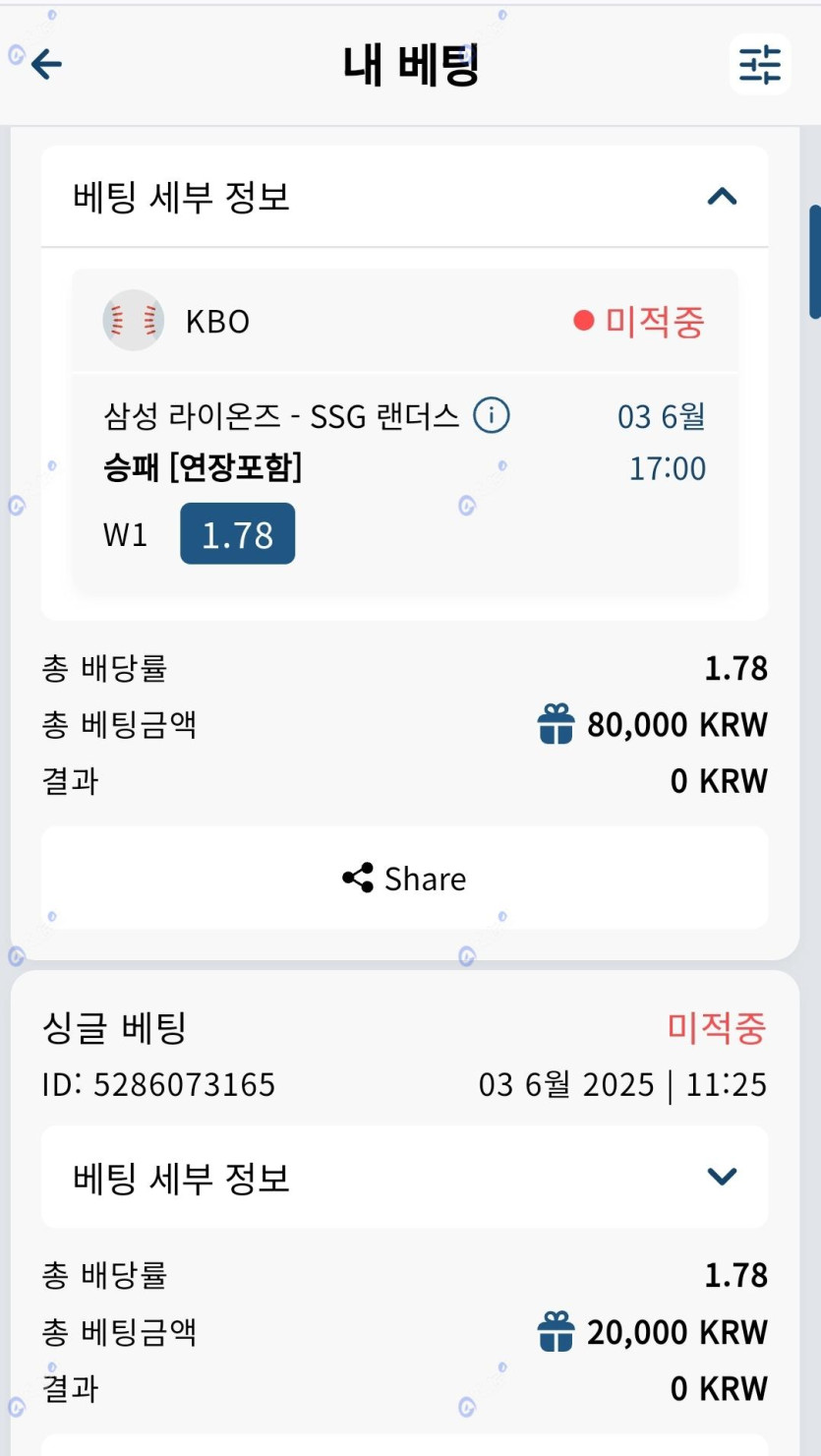Click the vertical scrollbar thumb
821x1456 pixels.
(x=814, y=261)
